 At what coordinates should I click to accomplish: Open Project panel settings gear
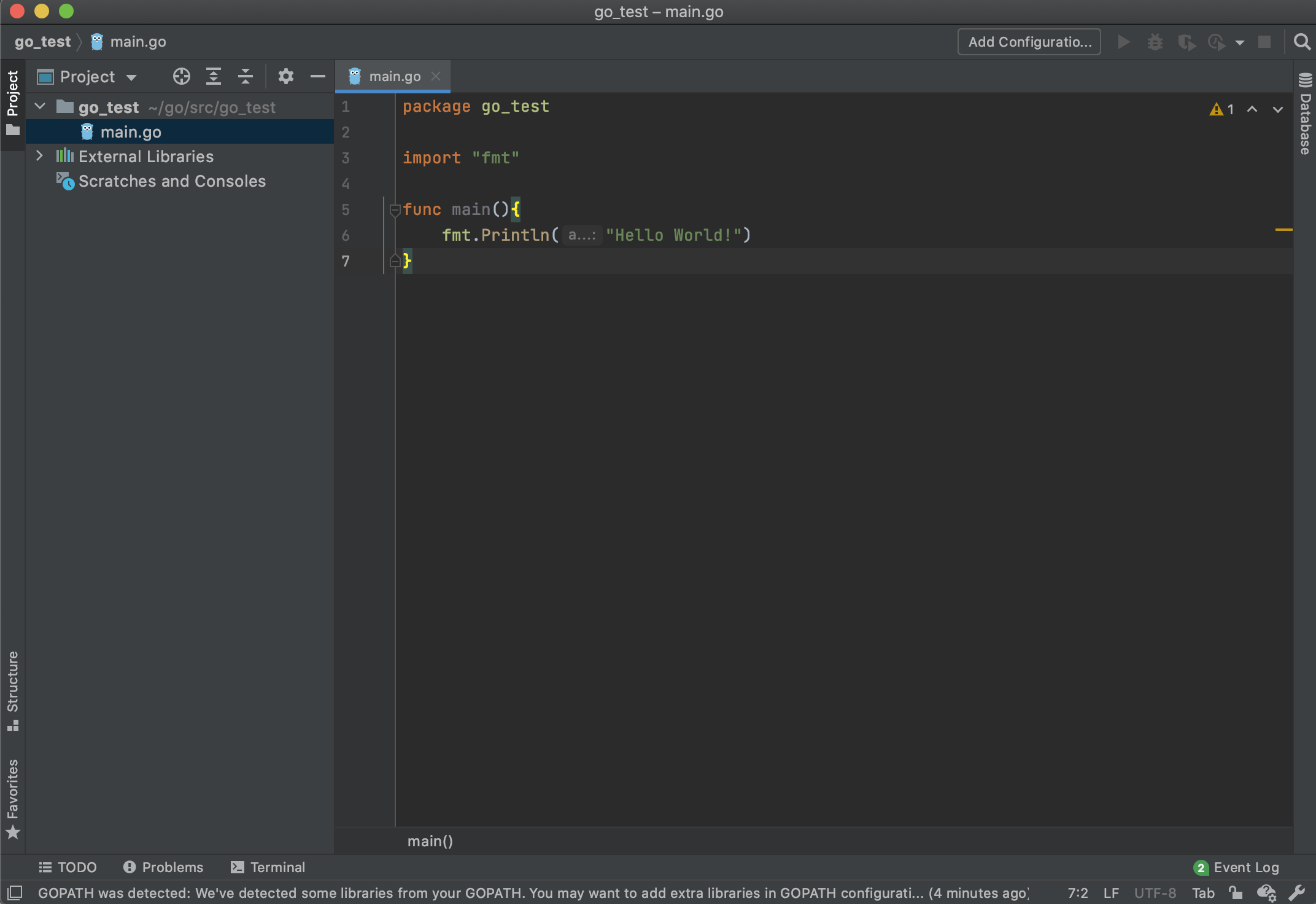[x=285, y=76]
